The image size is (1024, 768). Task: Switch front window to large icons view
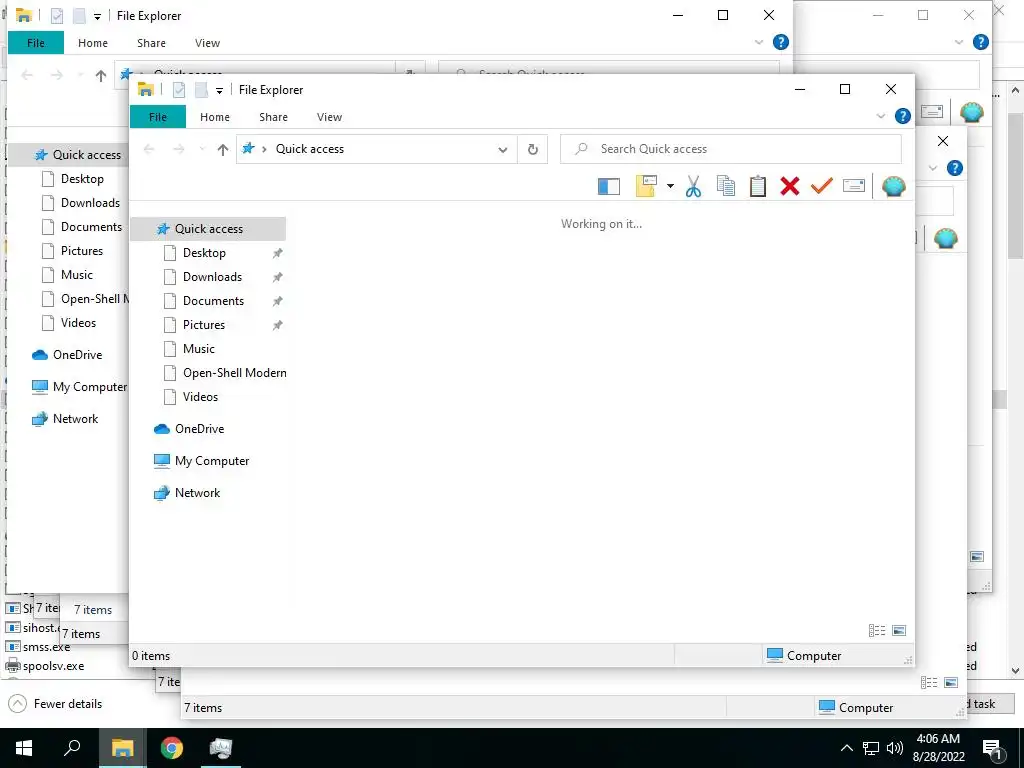[899, 630]
